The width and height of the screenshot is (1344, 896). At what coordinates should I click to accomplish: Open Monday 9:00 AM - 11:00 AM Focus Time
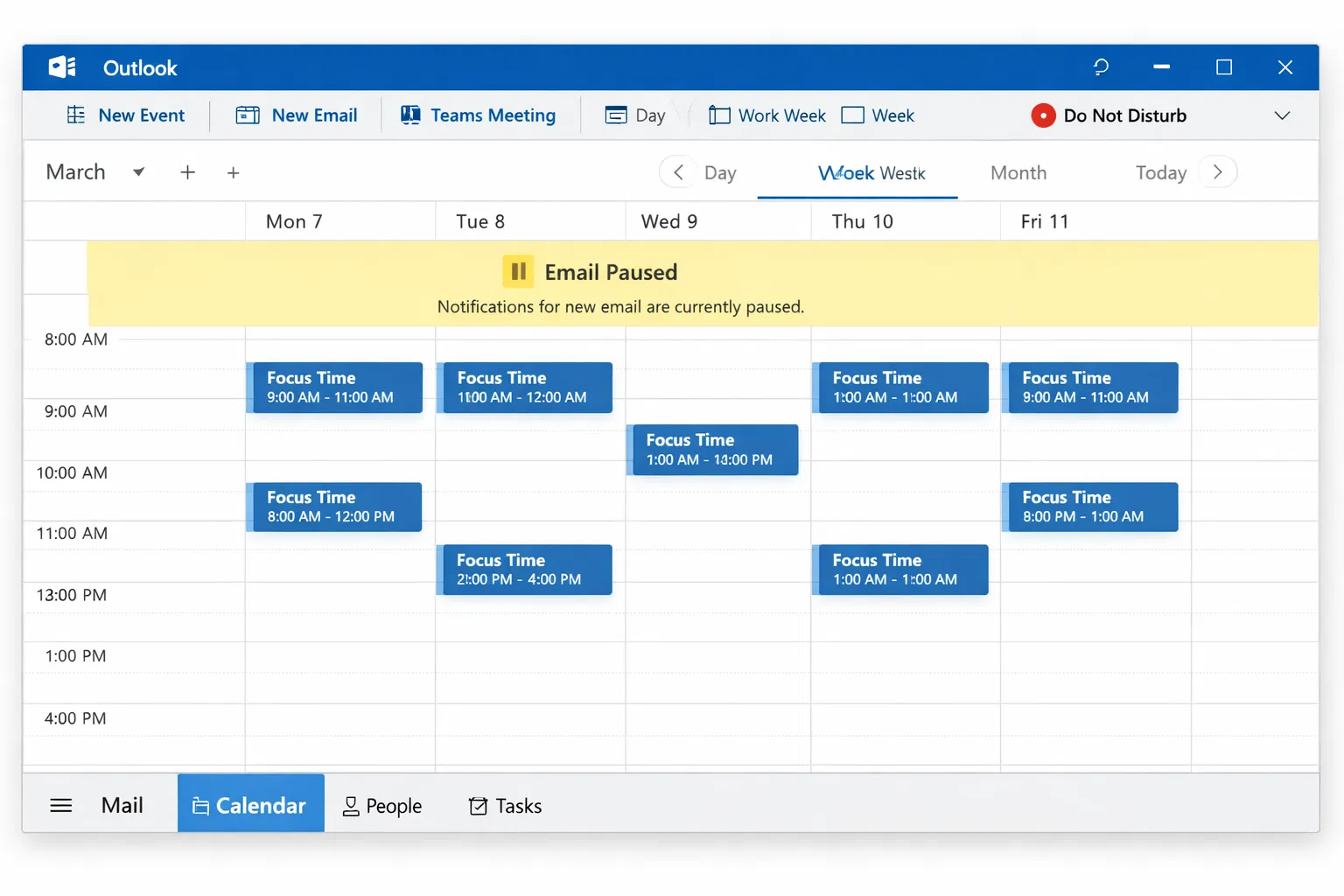pos(334,388)
